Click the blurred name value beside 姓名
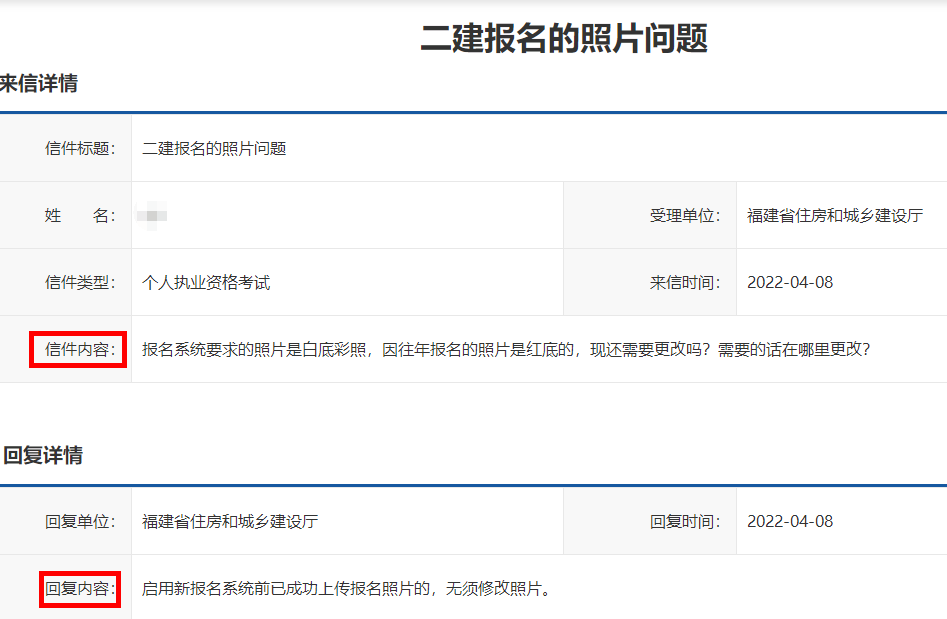This screenshot has width=947, height=619. point(154,215)
